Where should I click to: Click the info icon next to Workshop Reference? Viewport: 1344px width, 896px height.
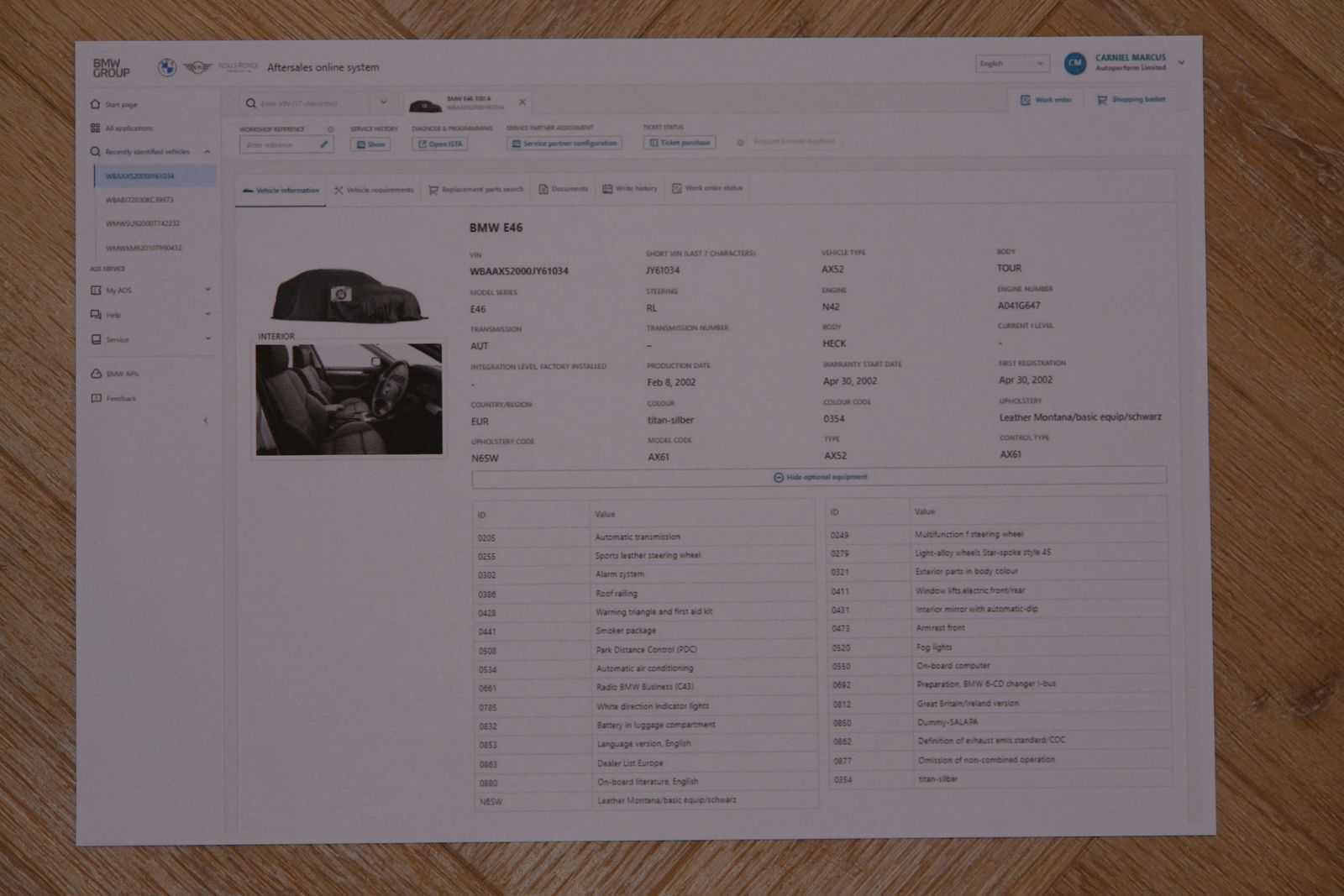(330, 129)
